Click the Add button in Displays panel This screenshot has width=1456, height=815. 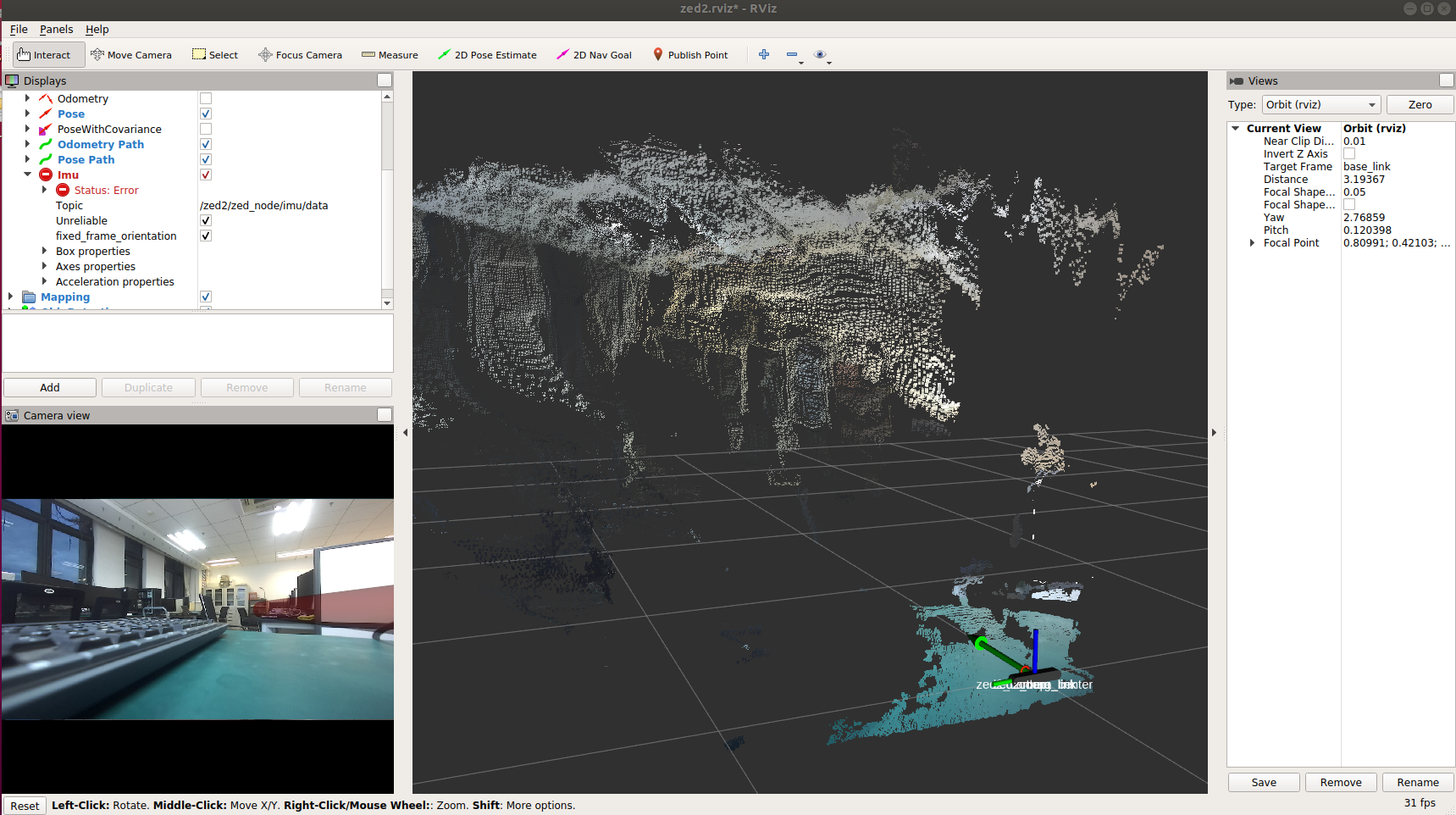click(49, 387)
